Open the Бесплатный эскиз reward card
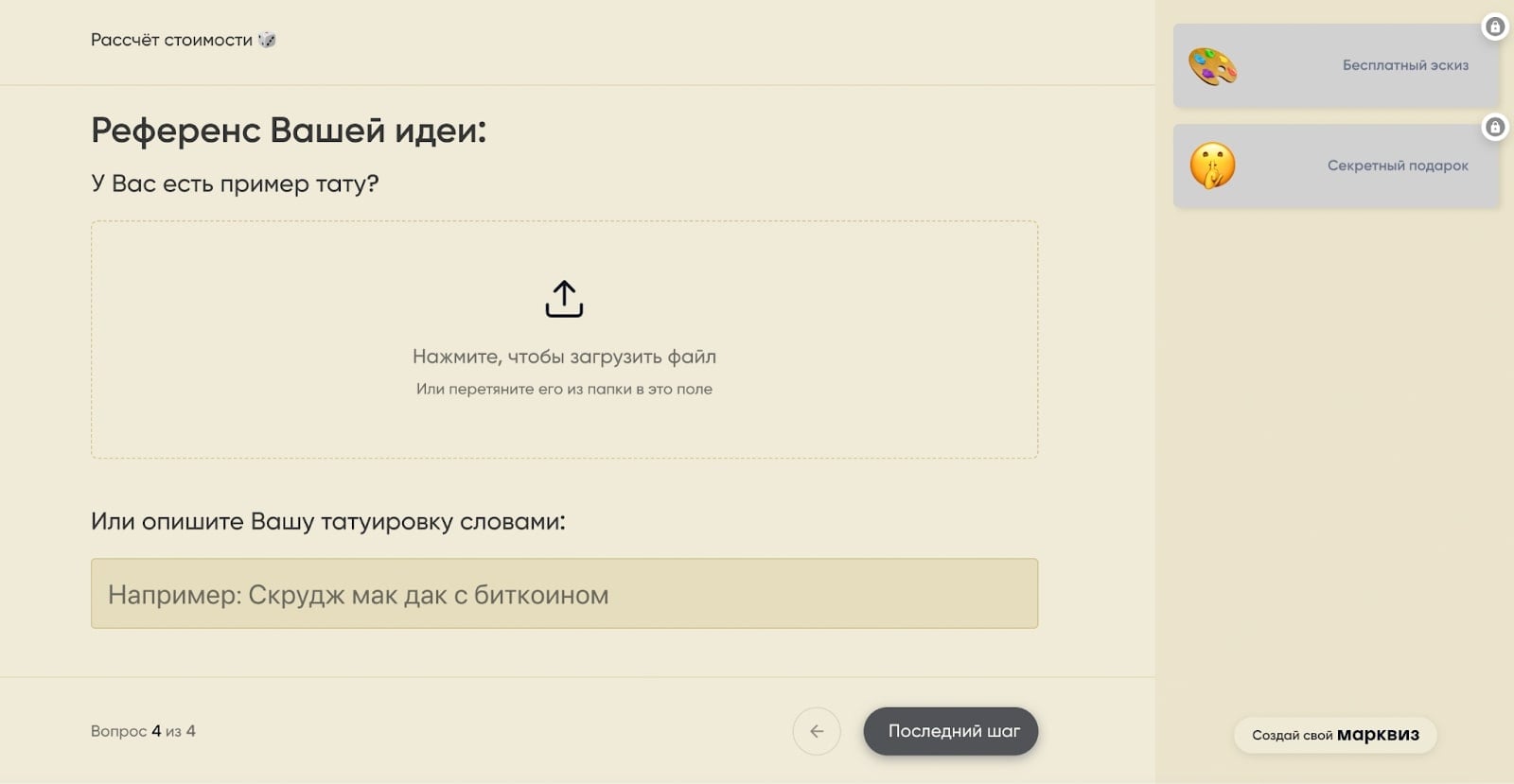1514x784 pixels. click(x=1335, y=67)
